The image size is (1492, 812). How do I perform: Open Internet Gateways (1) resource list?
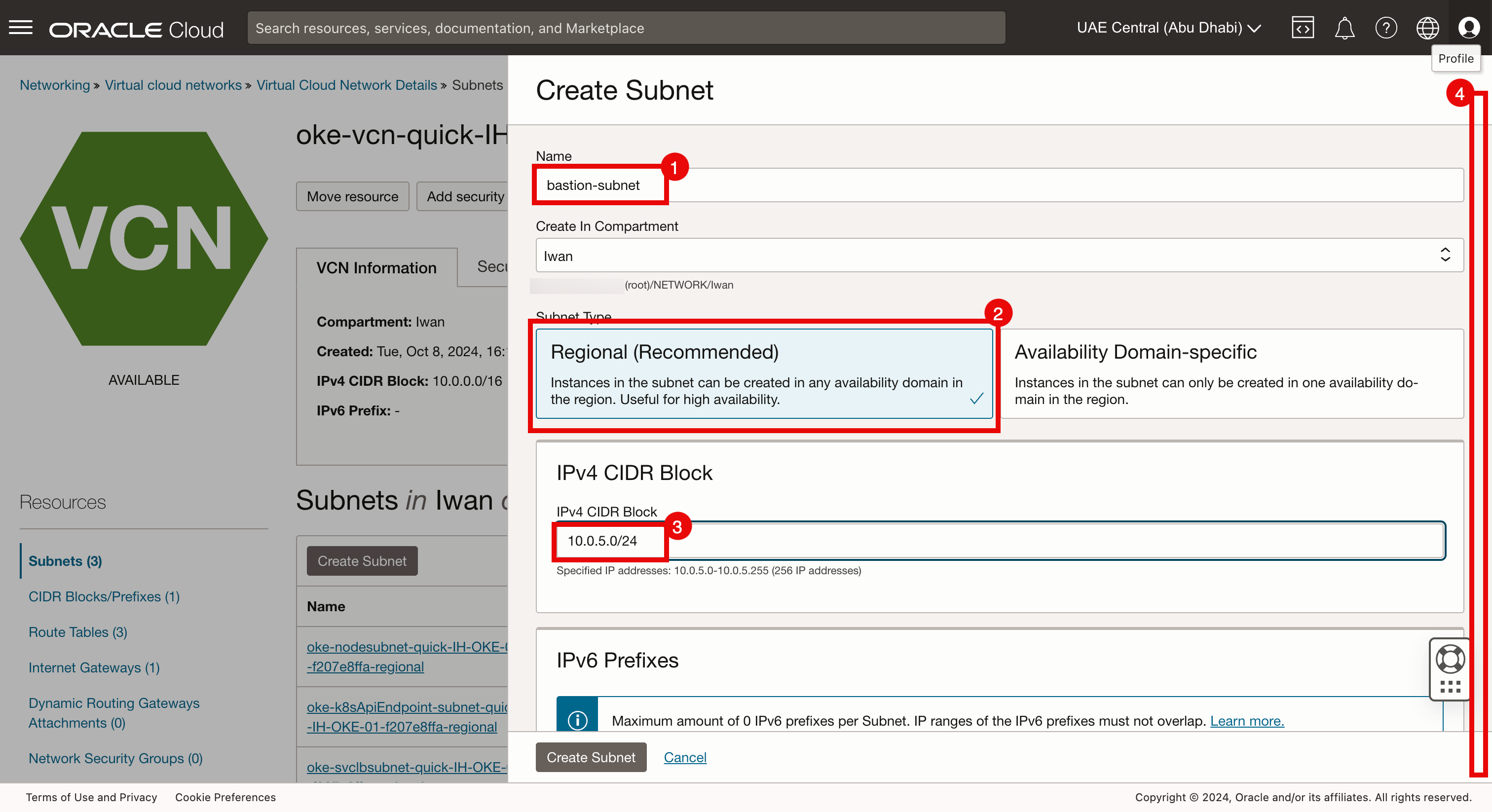click(94, 667)
